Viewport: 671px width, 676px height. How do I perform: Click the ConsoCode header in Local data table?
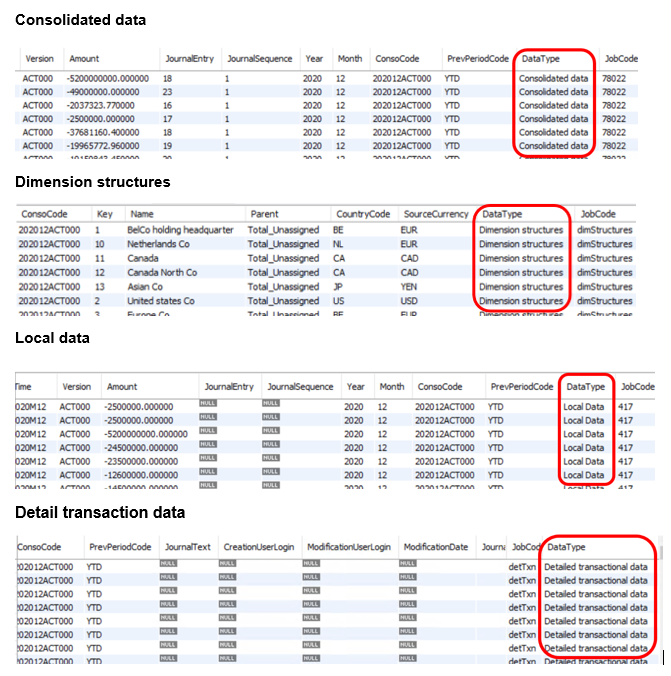coord(439,387)
